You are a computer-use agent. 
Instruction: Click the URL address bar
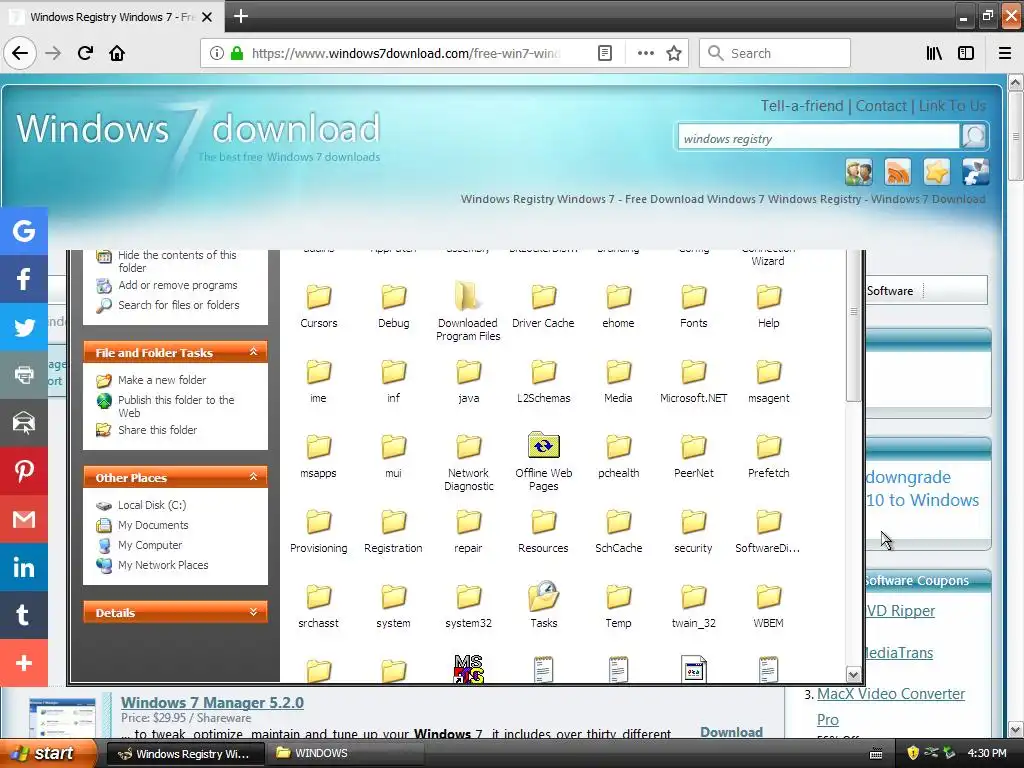[405, 53]
